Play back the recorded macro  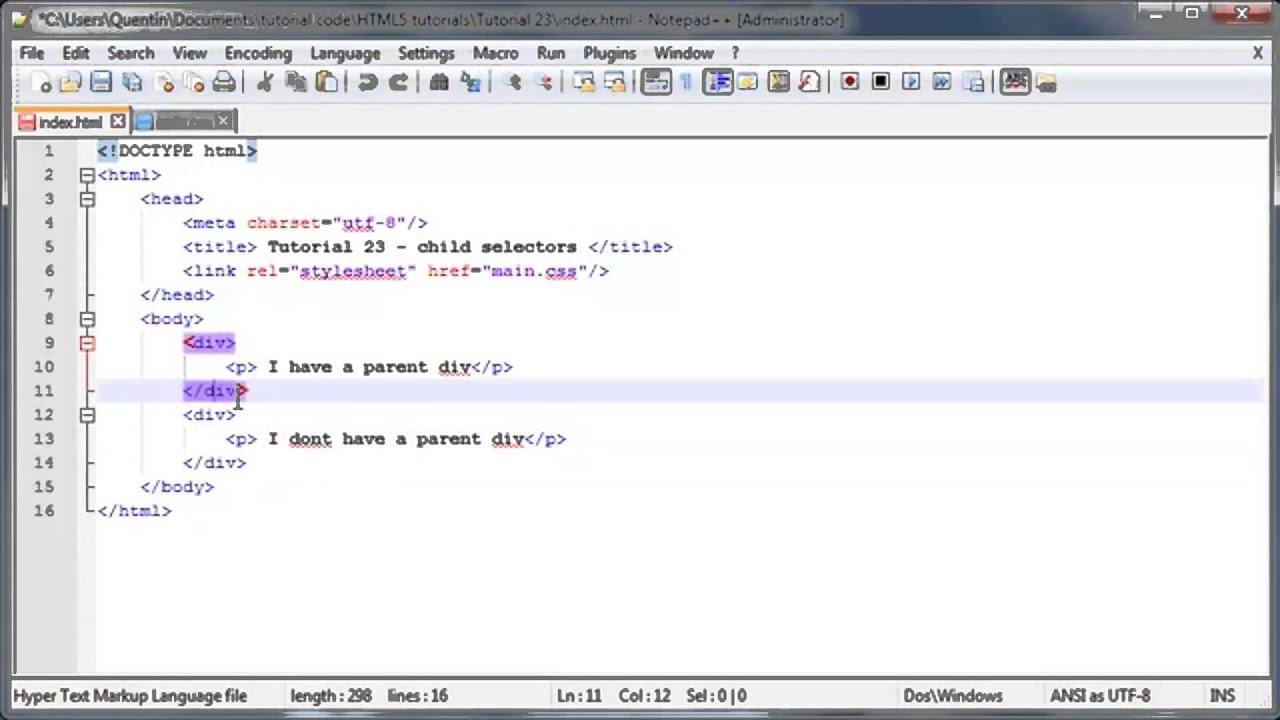911,83
